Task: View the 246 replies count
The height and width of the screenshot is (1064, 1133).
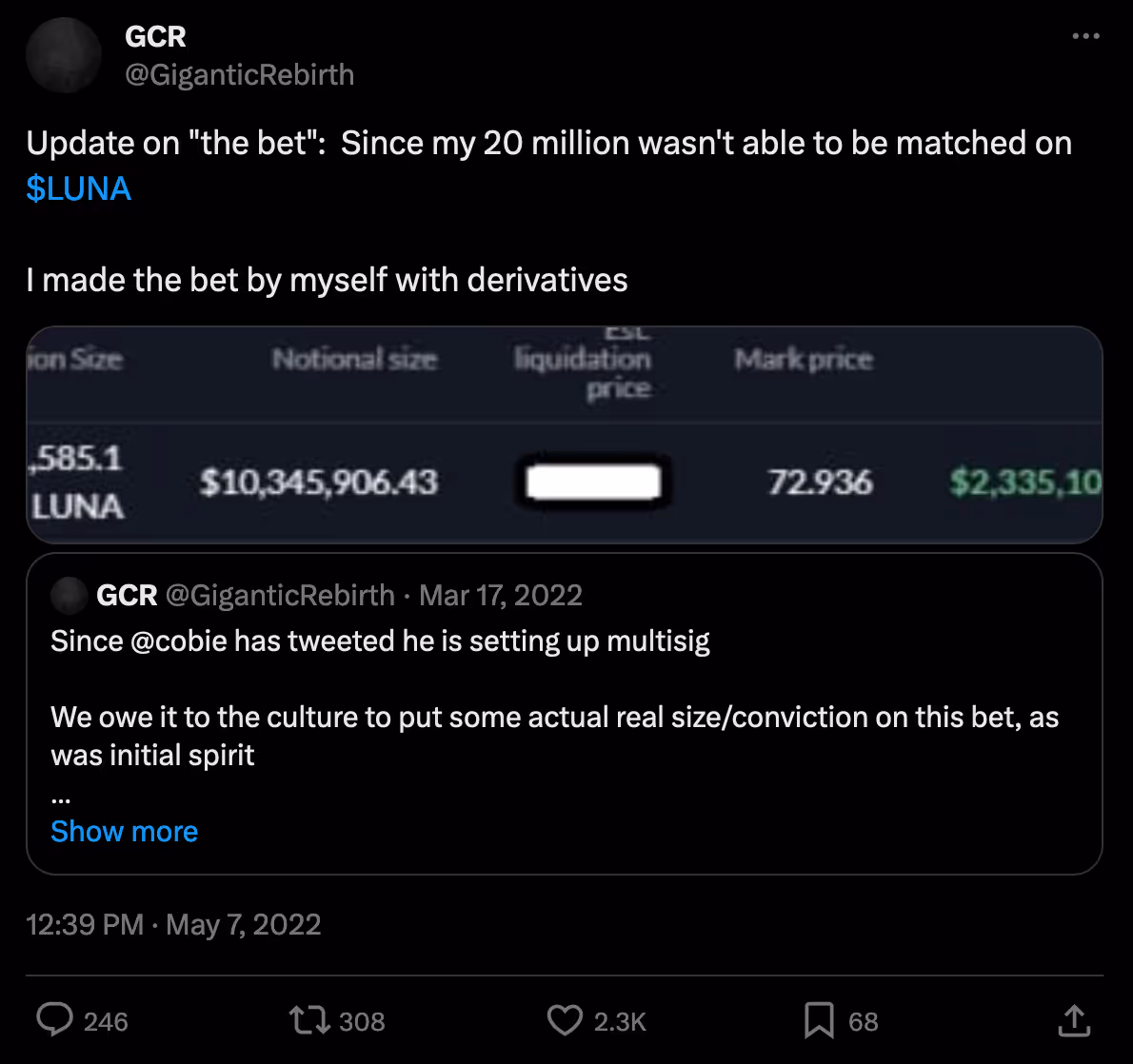Action: coord(105,1020)
